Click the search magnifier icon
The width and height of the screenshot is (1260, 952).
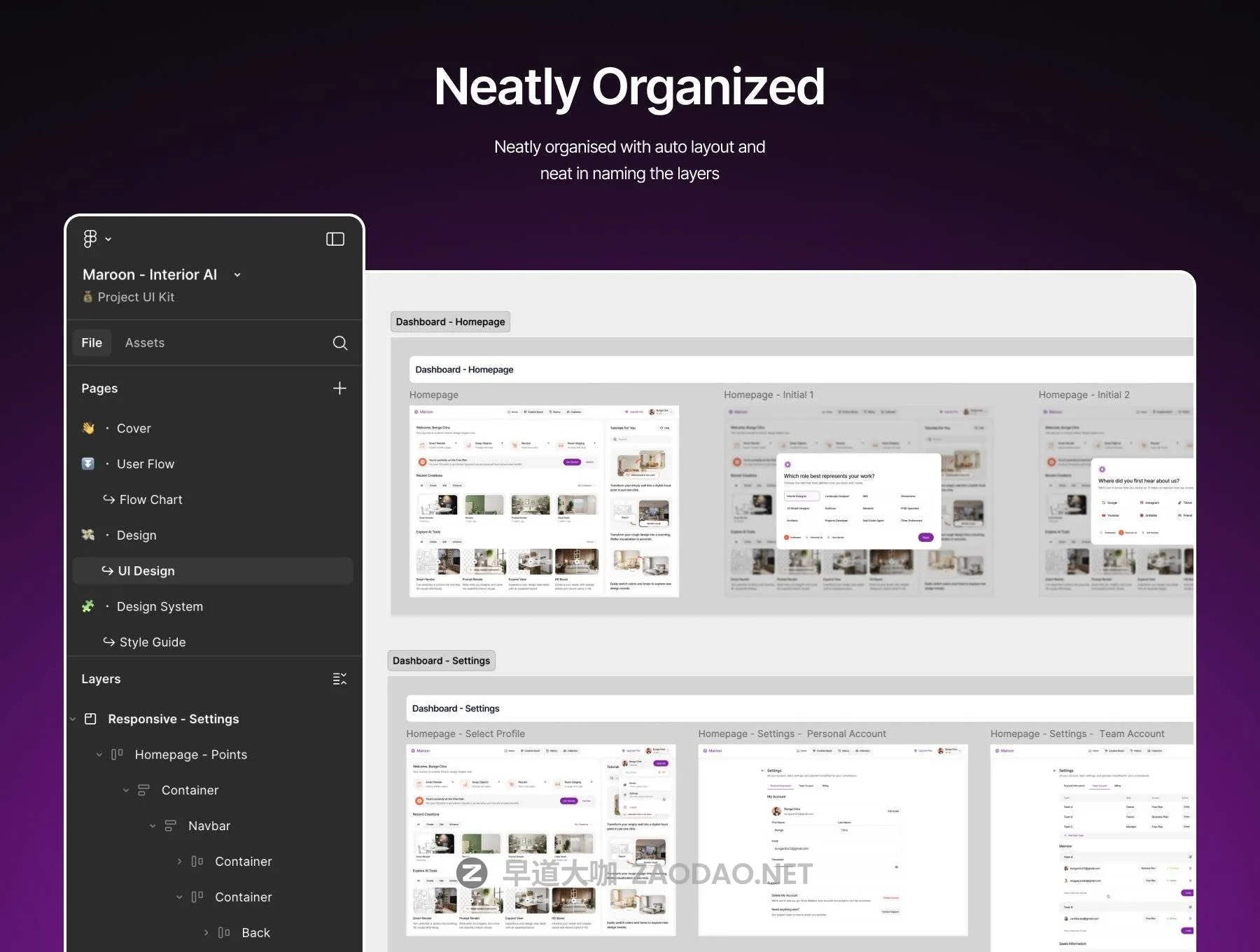pyautogui.click(x=339, y=343)
